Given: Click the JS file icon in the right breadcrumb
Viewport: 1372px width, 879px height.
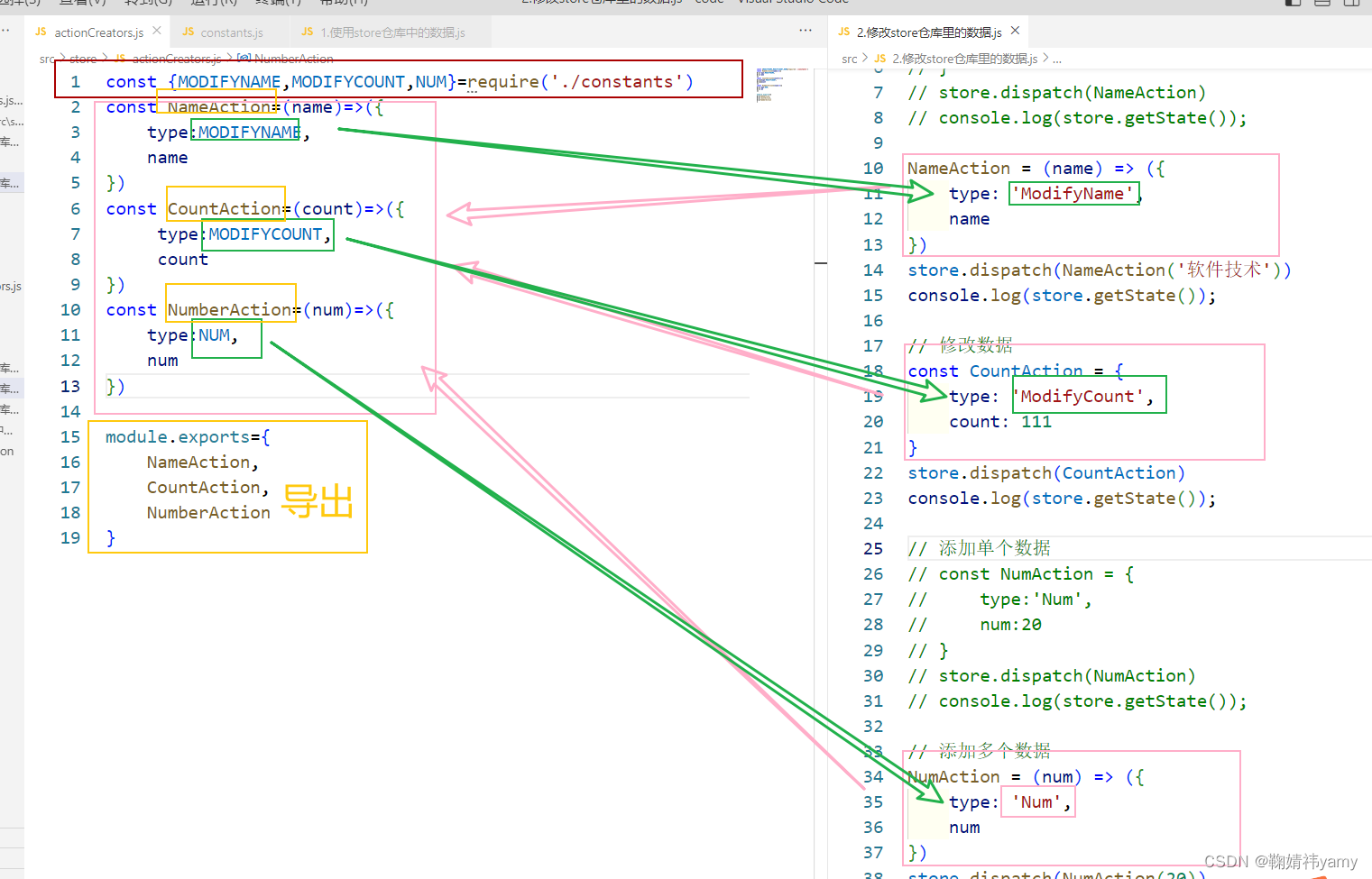Looking at the screenshot, I should [879, 59].
